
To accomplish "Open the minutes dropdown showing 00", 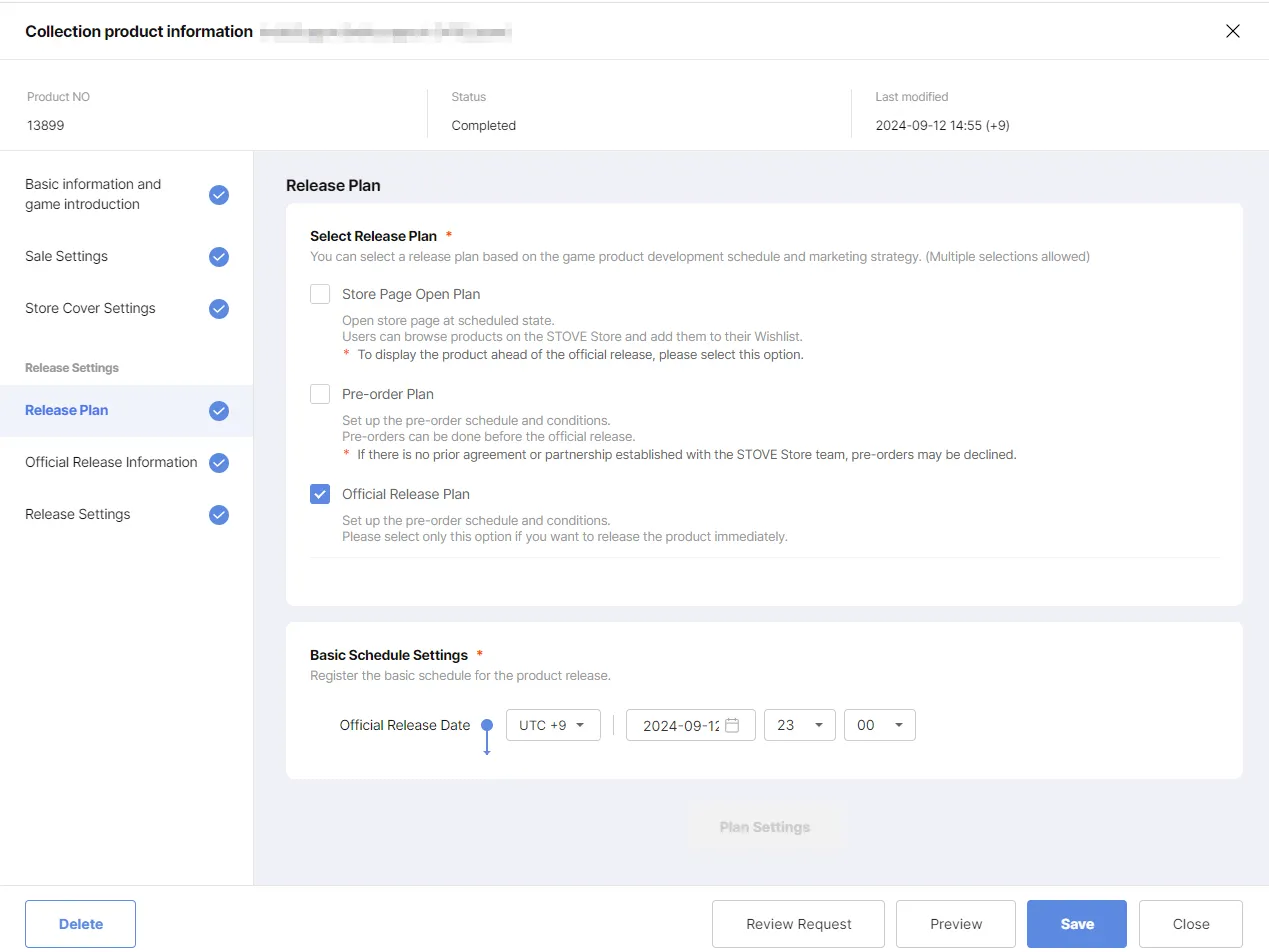I will [879, 725].
